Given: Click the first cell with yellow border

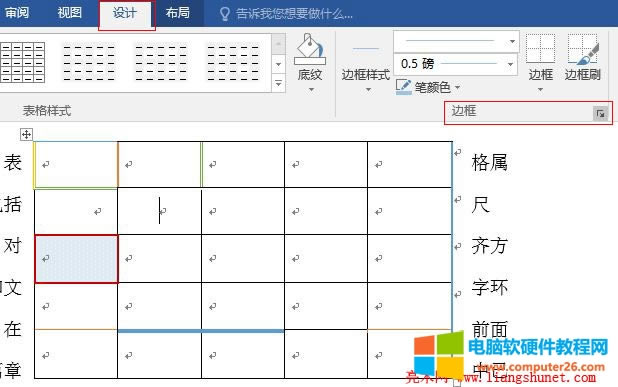Looking at the screenshot, I should coord(76,164).
